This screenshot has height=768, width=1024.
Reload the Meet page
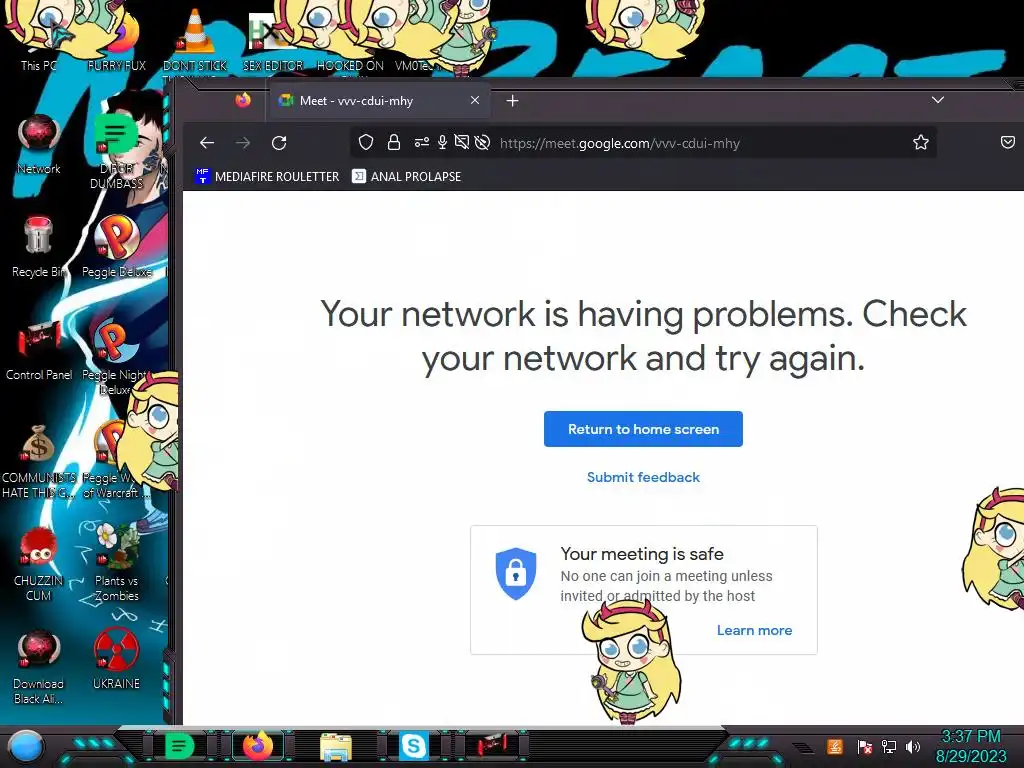coord(279,143)
